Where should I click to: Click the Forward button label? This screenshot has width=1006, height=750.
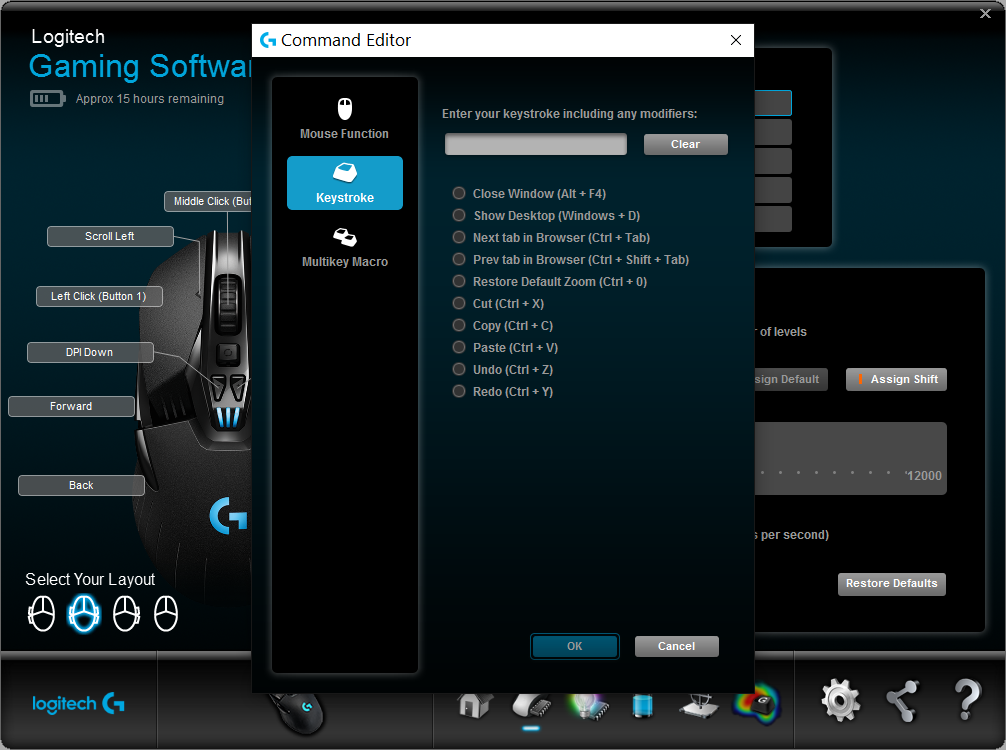pos(71,406)
